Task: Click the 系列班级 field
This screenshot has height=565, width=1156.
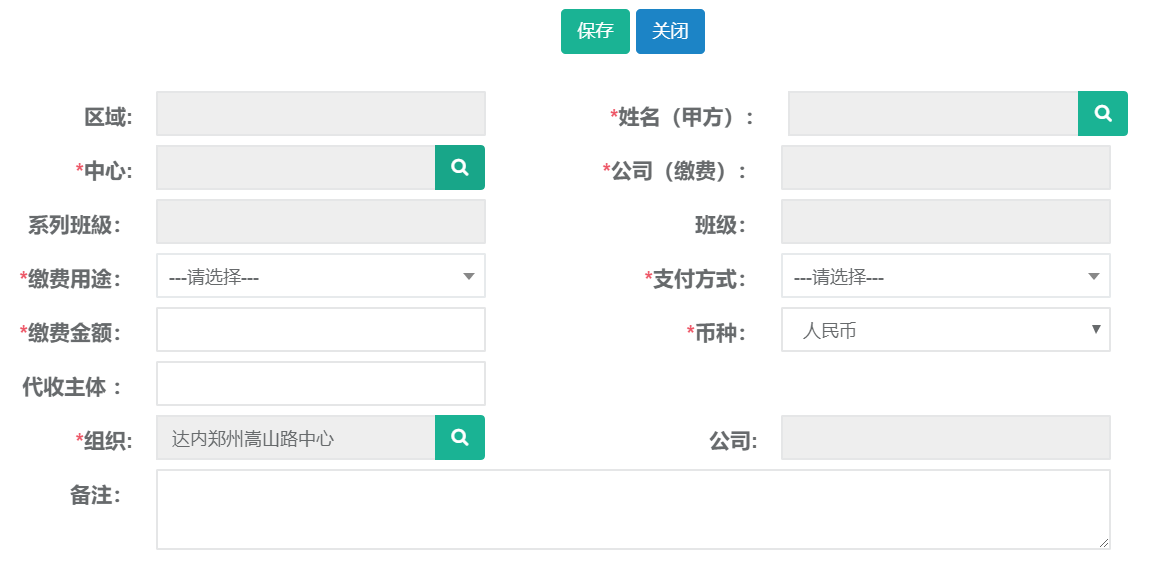Action: tap(320, 221)
